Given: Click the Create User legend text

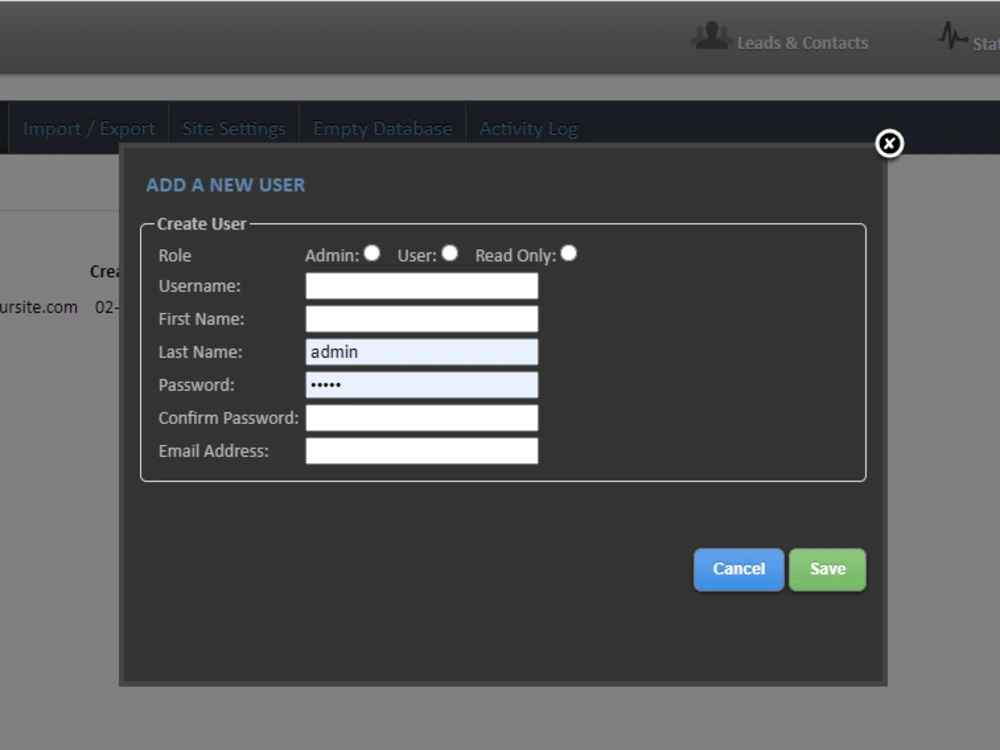Looking at the screenshot, I should point(202,224).
